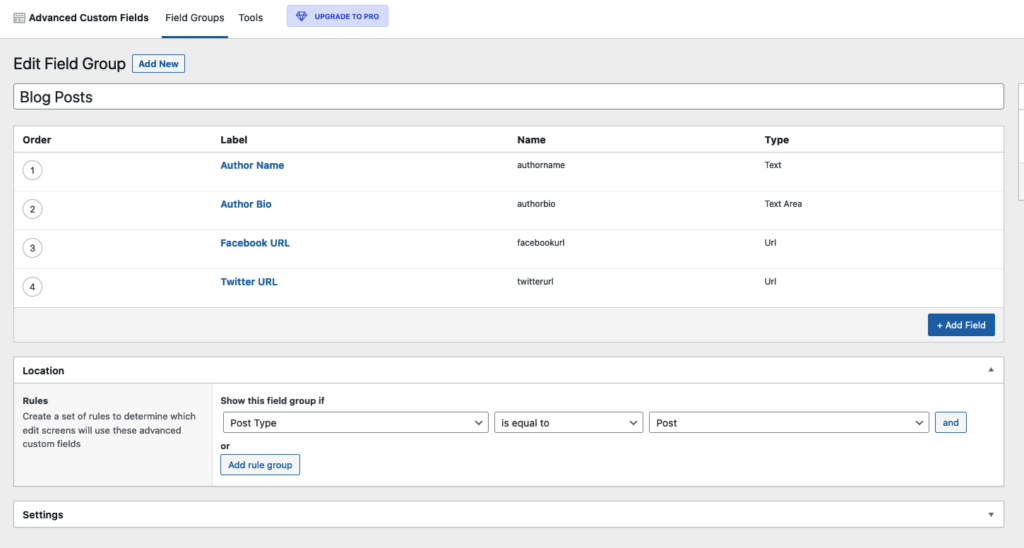This screenshot has height=548, width=1024.
Task: Click order handle number 2
Action: tap(33, 209)
